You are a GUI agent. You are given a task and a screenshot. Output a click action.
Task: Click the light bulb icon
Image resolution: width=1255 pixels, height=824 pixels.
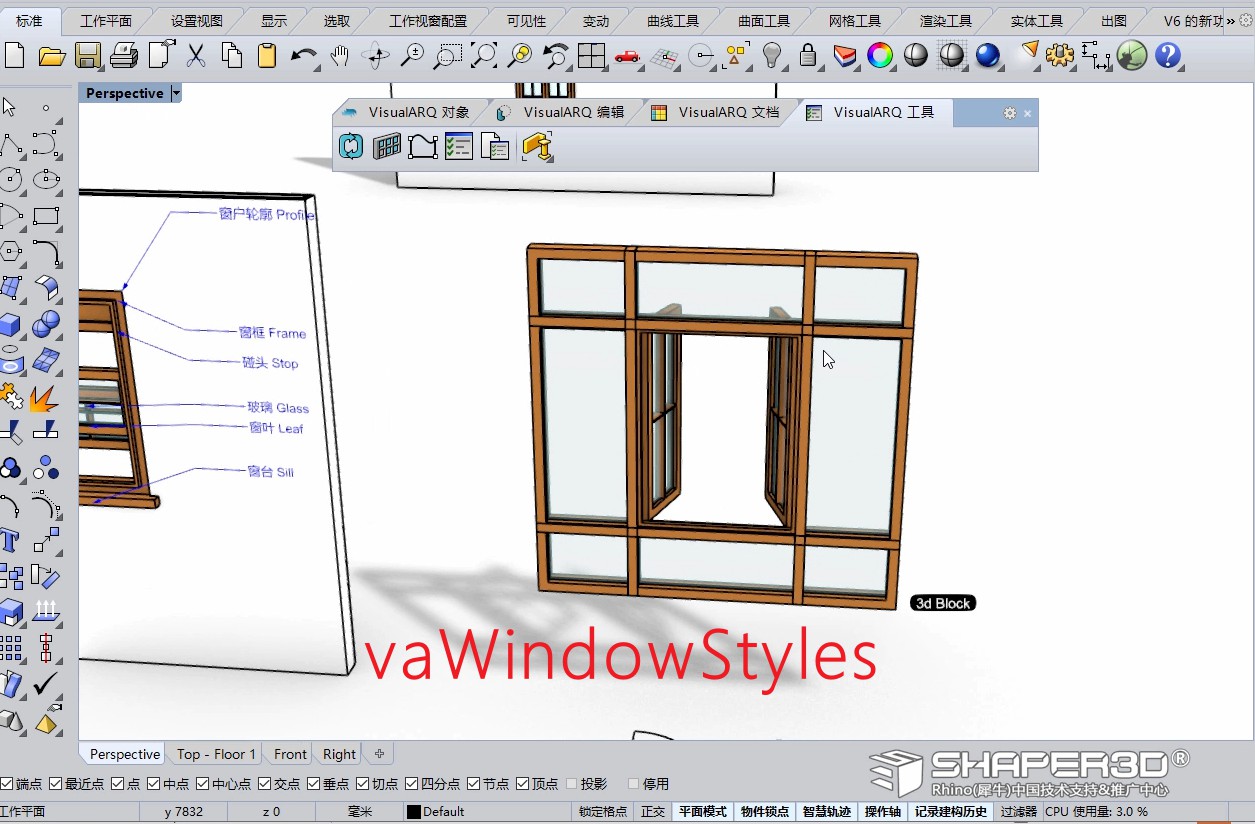click(x=771, y=55)
